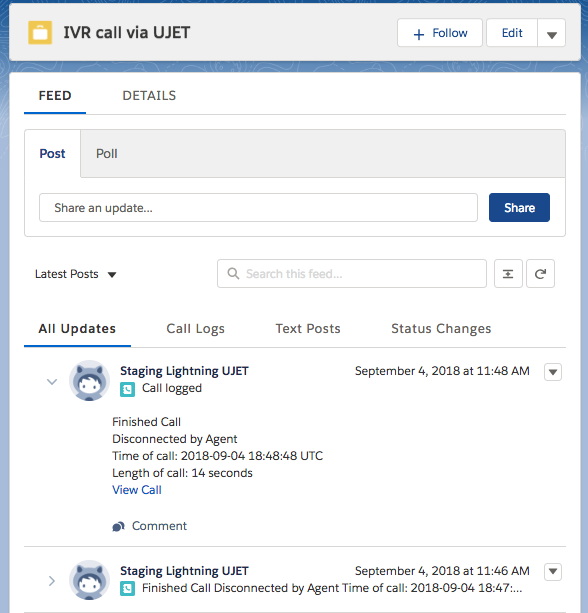The height and width of the screenshot is (613, 588).
Task: Click the Share button
Action: click(x=519, y=208)
